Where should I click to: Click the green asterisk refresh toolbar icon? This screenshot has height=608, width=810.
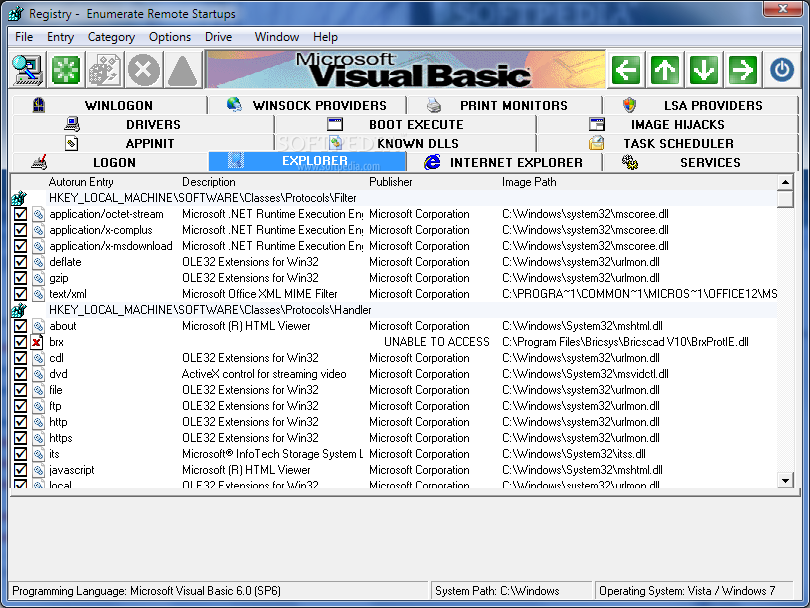pos(66,70)
